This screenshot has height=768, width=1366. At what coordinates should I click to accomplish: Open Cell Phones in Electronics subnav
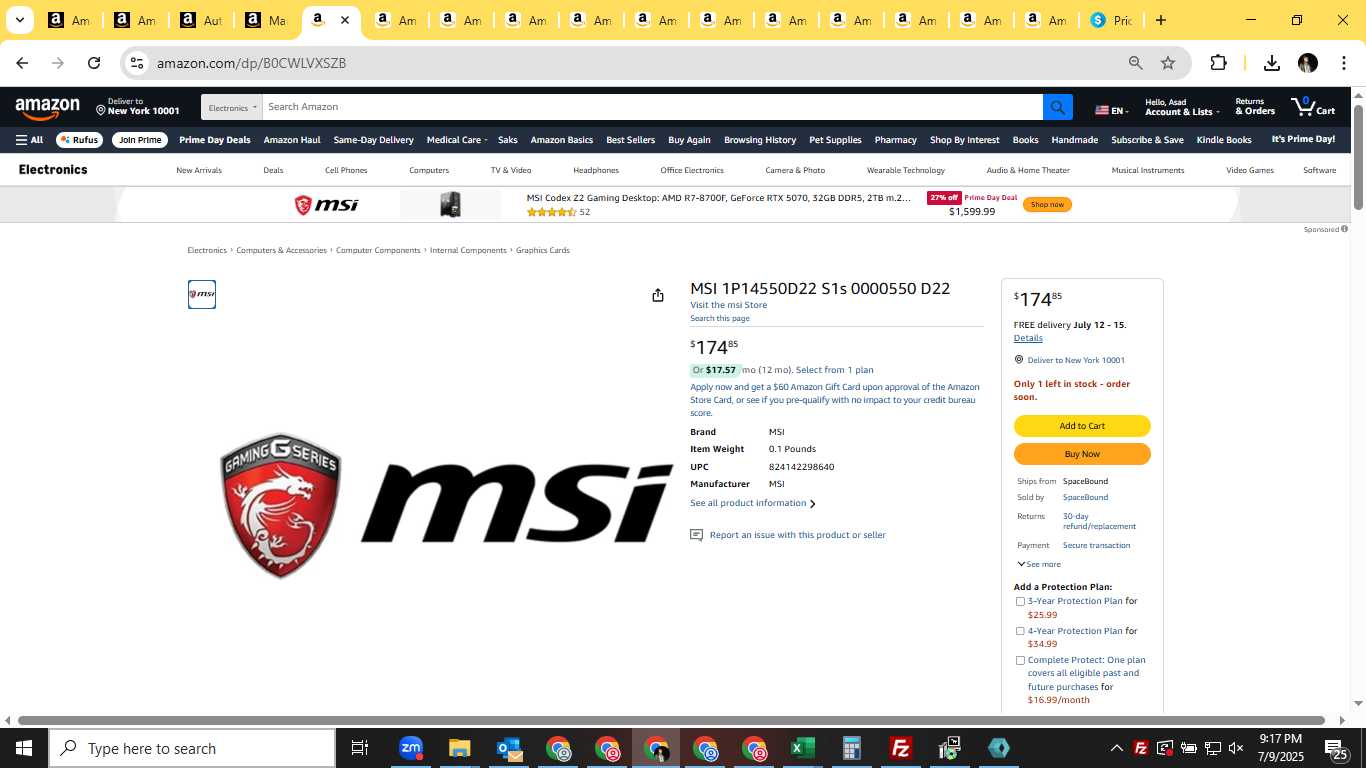pyautogui.click(x=346, y=170)
